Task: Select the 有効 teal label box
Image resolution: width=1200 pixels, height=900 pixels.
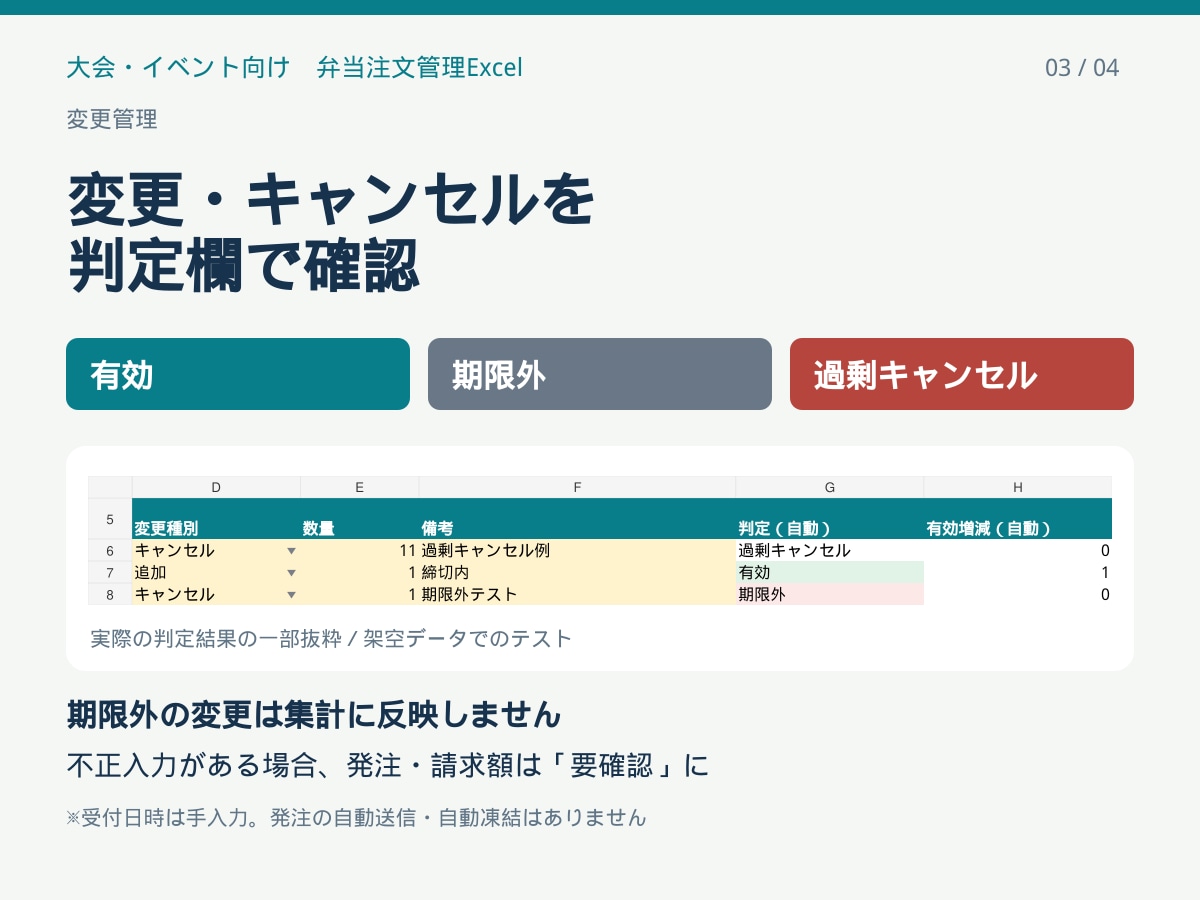Action: [x=238, y=374]
